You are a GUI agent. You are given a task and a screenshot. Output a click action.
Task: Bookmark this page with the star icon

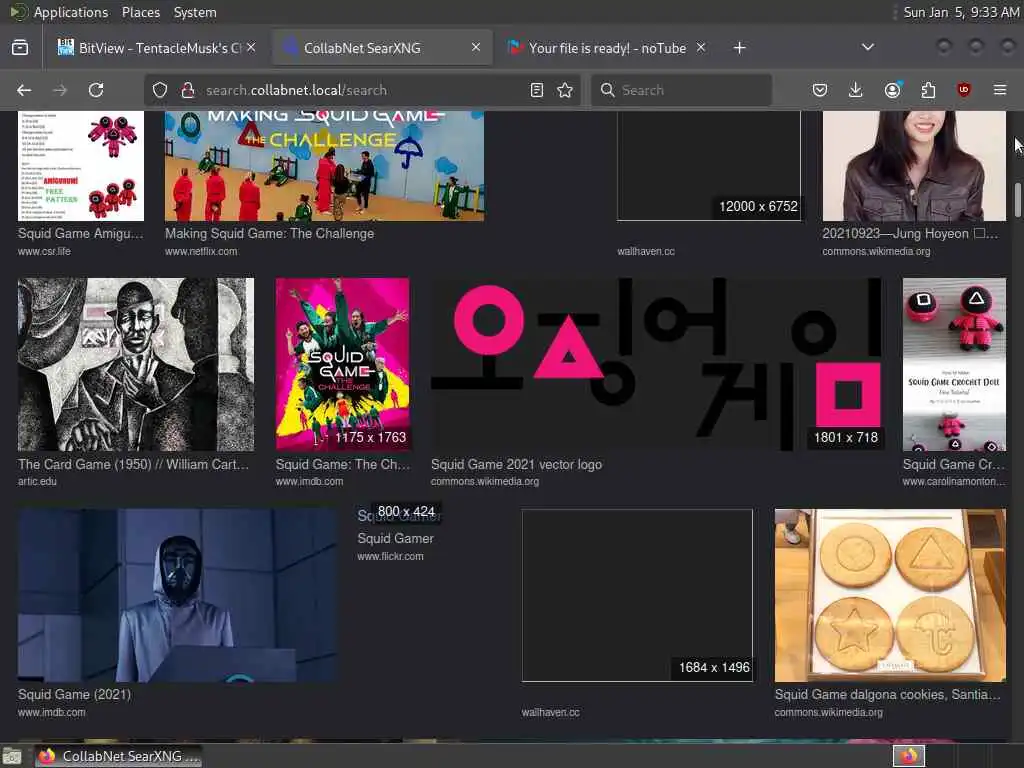[x=566, y=90]
